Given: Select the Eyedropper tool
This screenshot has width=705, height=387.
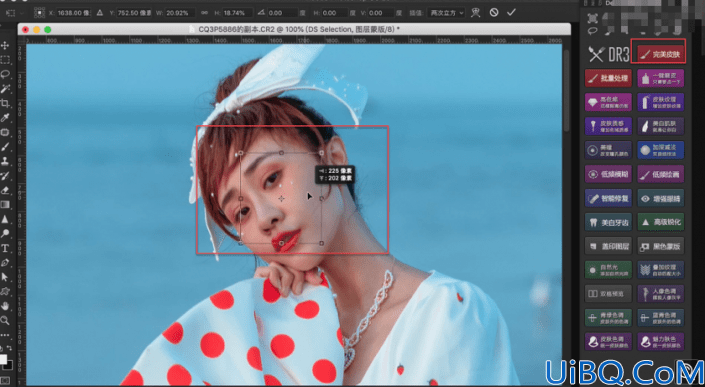Looking at the screenshot, I should tap(5, 118).
